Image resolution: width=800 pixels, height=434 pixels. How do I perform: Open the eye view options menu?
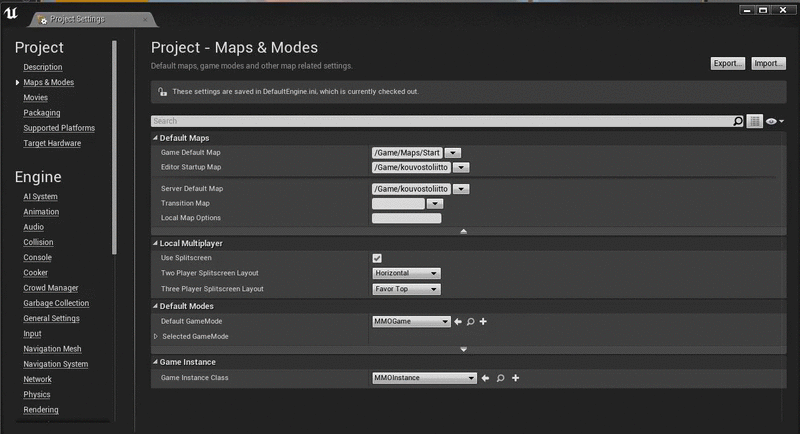[774, 121]
